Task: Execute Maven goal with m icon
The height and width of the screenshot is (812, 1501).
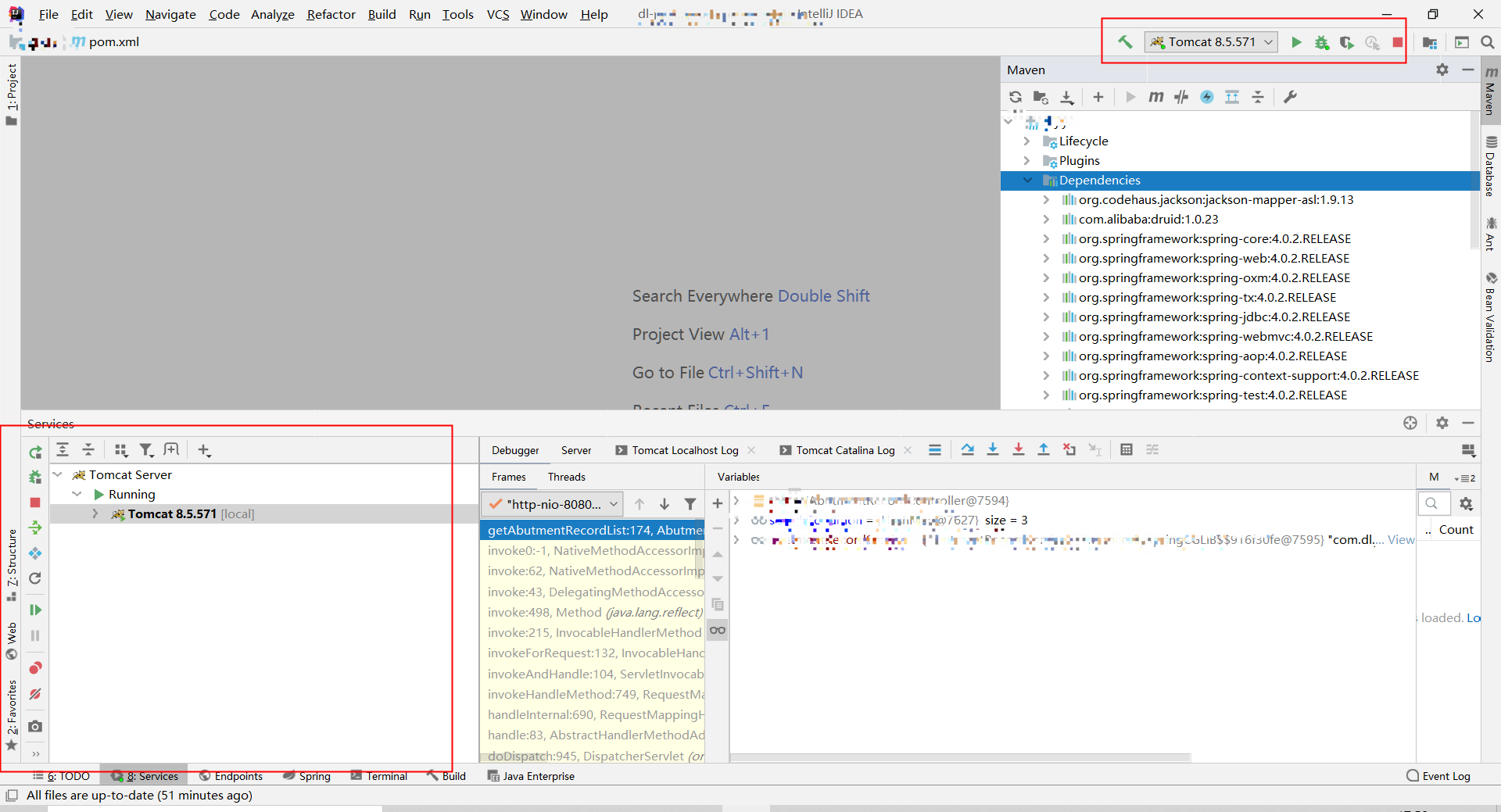Action: click(1155, 97)
